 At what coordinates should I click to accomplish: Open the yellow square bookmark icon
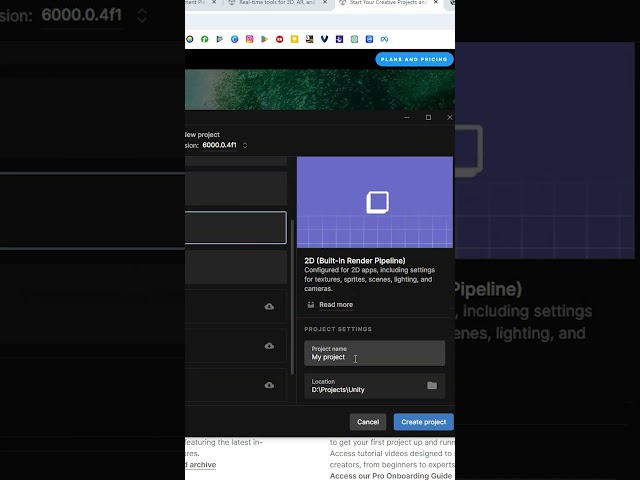pos(294,39)
